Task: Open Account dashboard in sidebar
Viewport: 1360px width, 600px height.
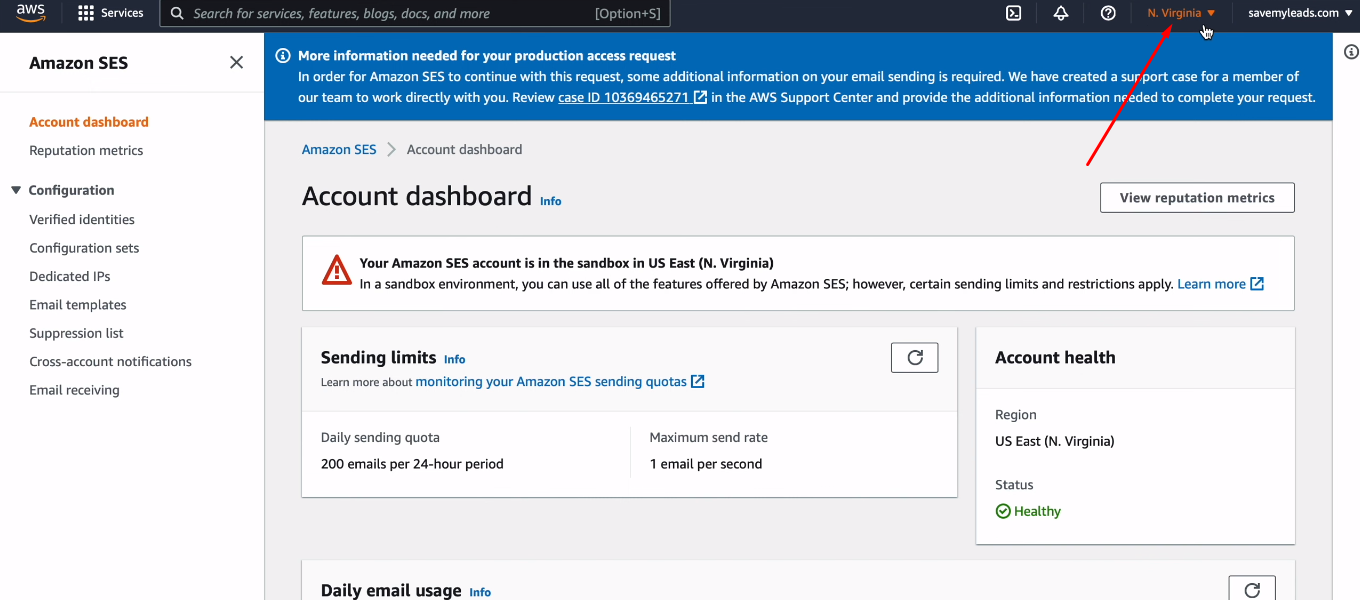Action: tap(89, 122)
